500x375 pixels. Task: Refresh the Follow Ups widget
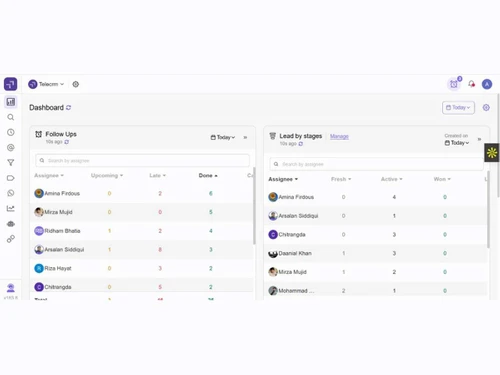pos(67,142)
